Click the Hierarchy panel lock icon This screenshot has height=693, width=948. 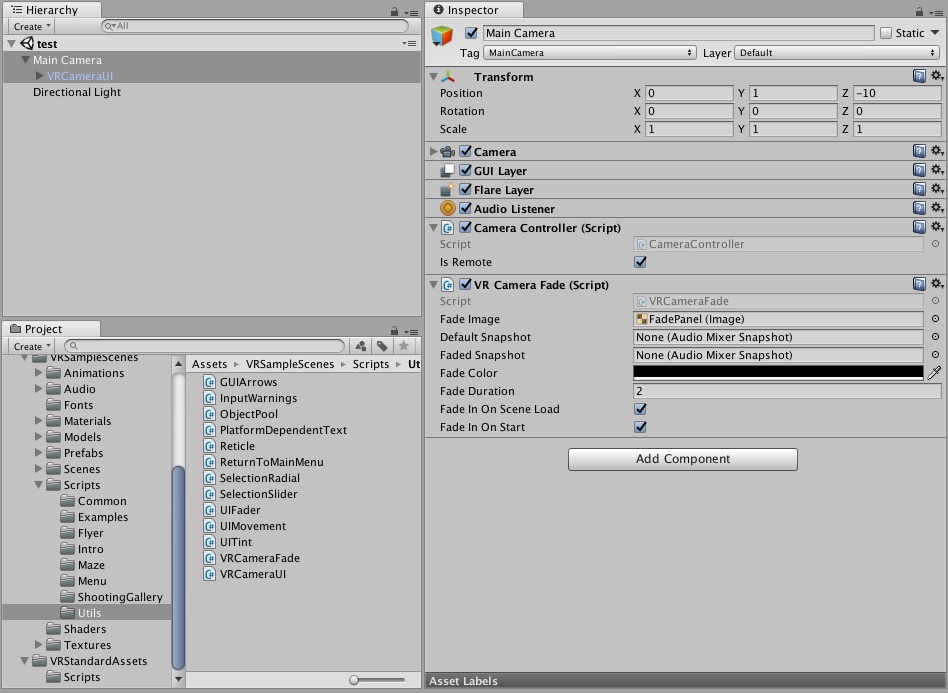394,11
